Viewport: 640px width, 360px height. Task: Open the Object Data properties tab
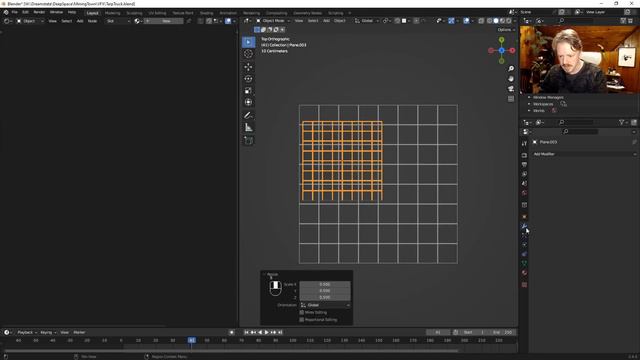(x=524, y=263)
